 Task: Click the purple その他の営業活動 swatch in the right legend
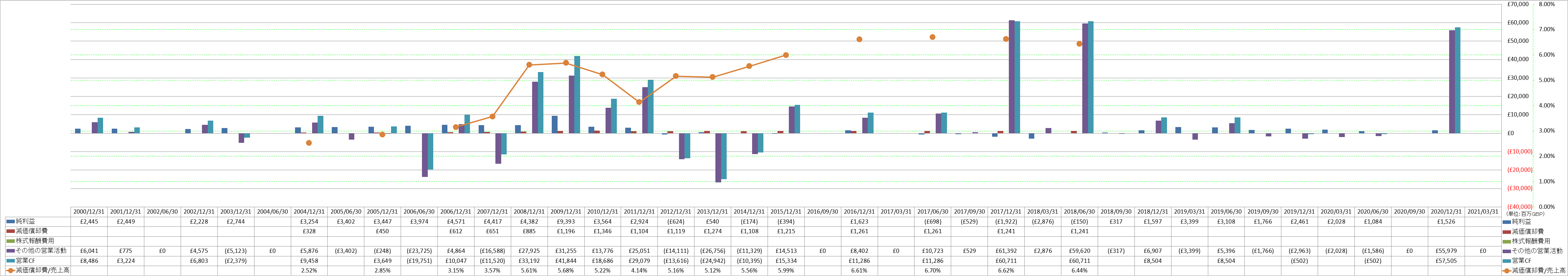1506,251
